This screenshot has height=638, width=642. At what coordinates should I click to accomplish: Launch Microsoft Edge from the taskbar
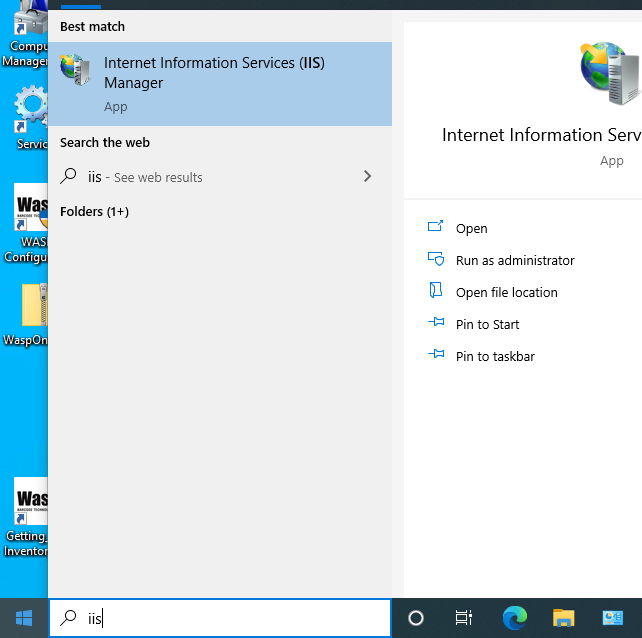[x=514, y=618]
